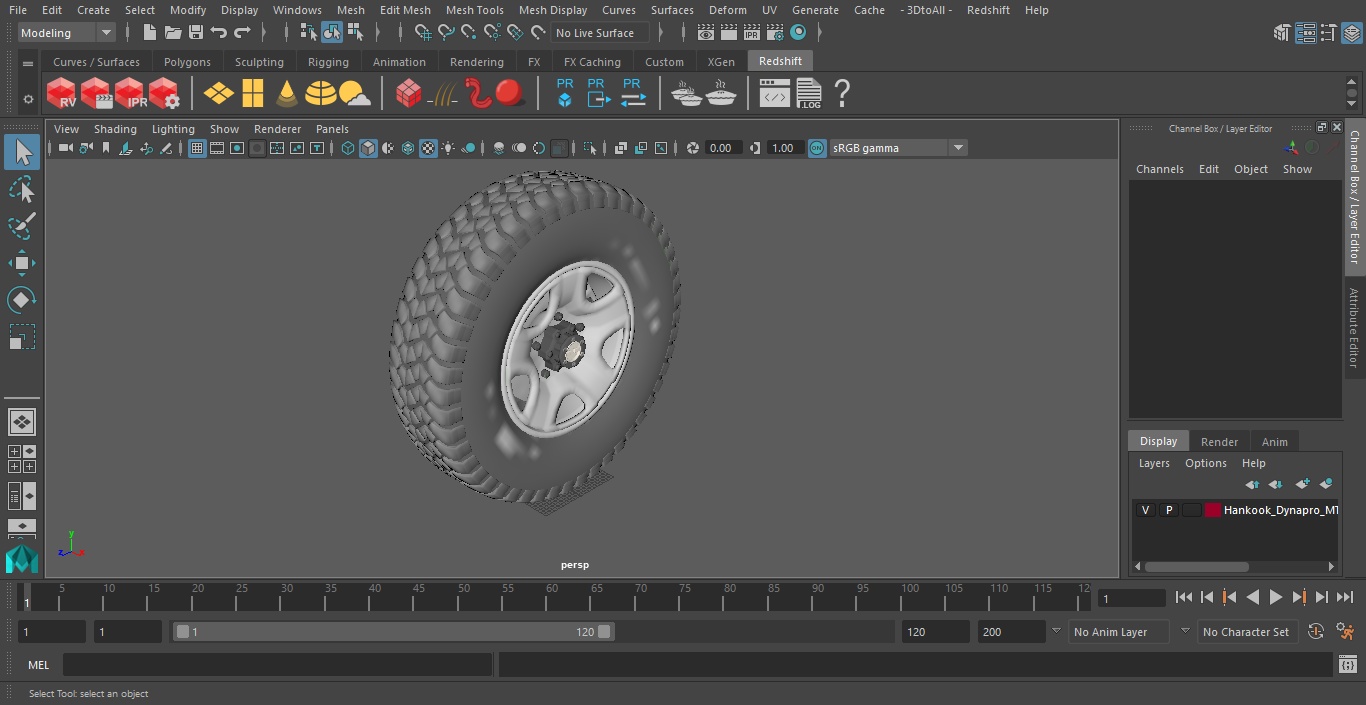Toggle the color management sRGB button
This screenshot has width=1366, height=705.
[x=817, y=148]
